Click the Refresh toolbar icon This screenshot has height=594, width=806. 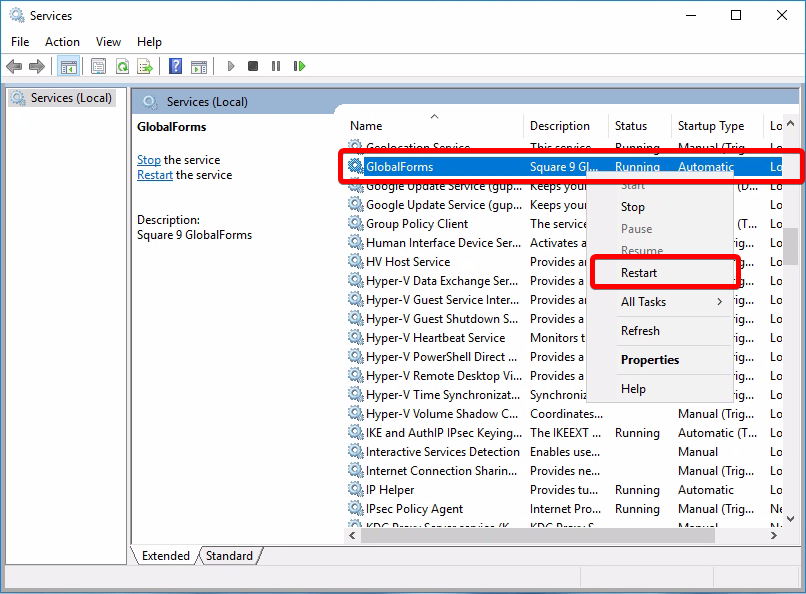click(121, 66)
